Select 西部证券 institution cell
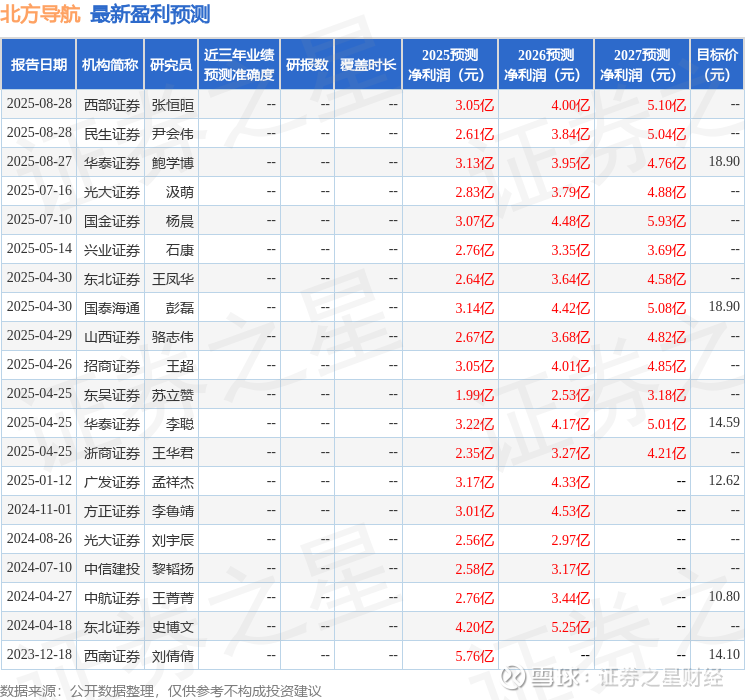745x700 pixels. (x=112, y=105)
